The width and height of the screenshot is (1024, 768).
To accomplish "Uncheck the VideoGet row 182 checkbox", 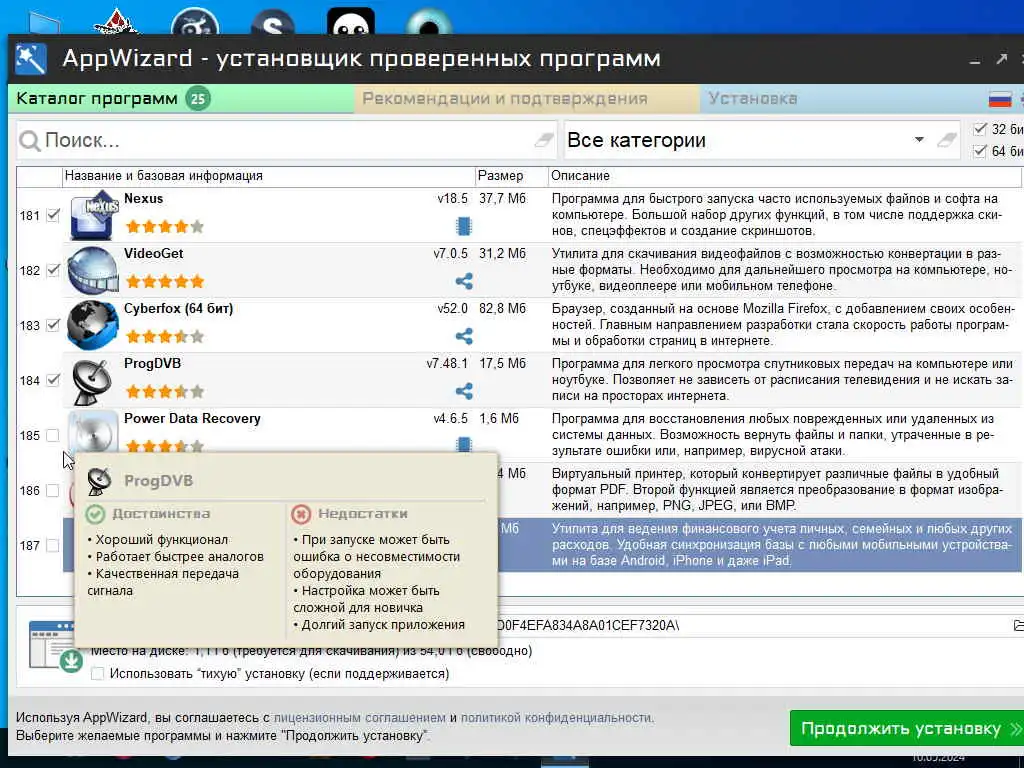I will [53, 270].
